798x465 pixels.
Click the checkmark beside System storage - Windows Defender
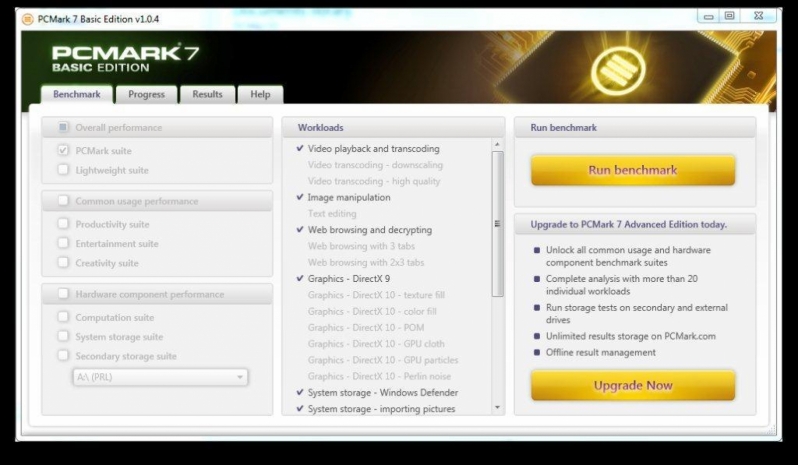(x=300, y=393)
